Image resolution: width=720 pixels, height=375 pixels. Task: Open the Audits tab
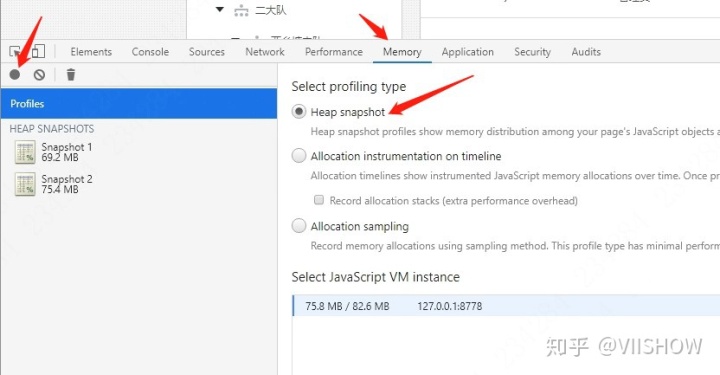(x=586, y=52)
